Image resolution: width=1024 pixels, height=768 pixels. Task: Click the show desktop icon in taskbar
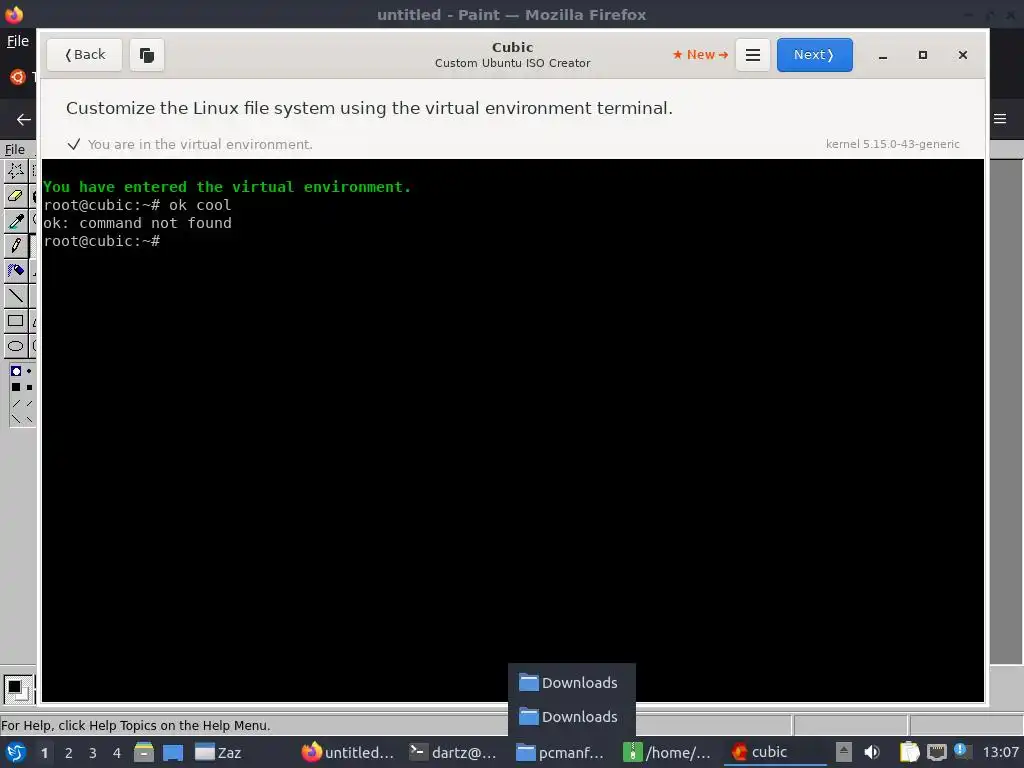[173, 752]
